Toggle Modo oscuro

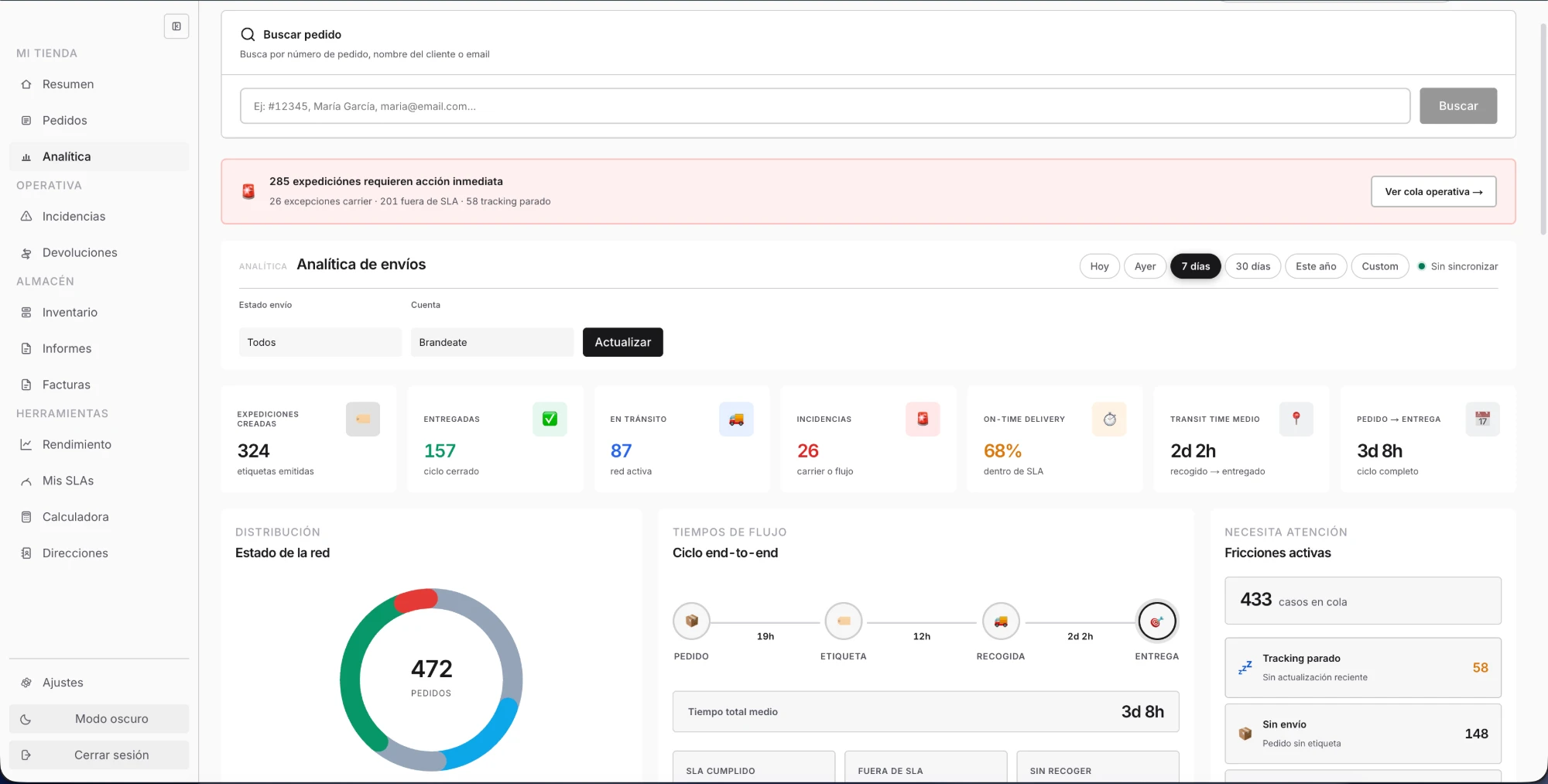tap(99, 719)
